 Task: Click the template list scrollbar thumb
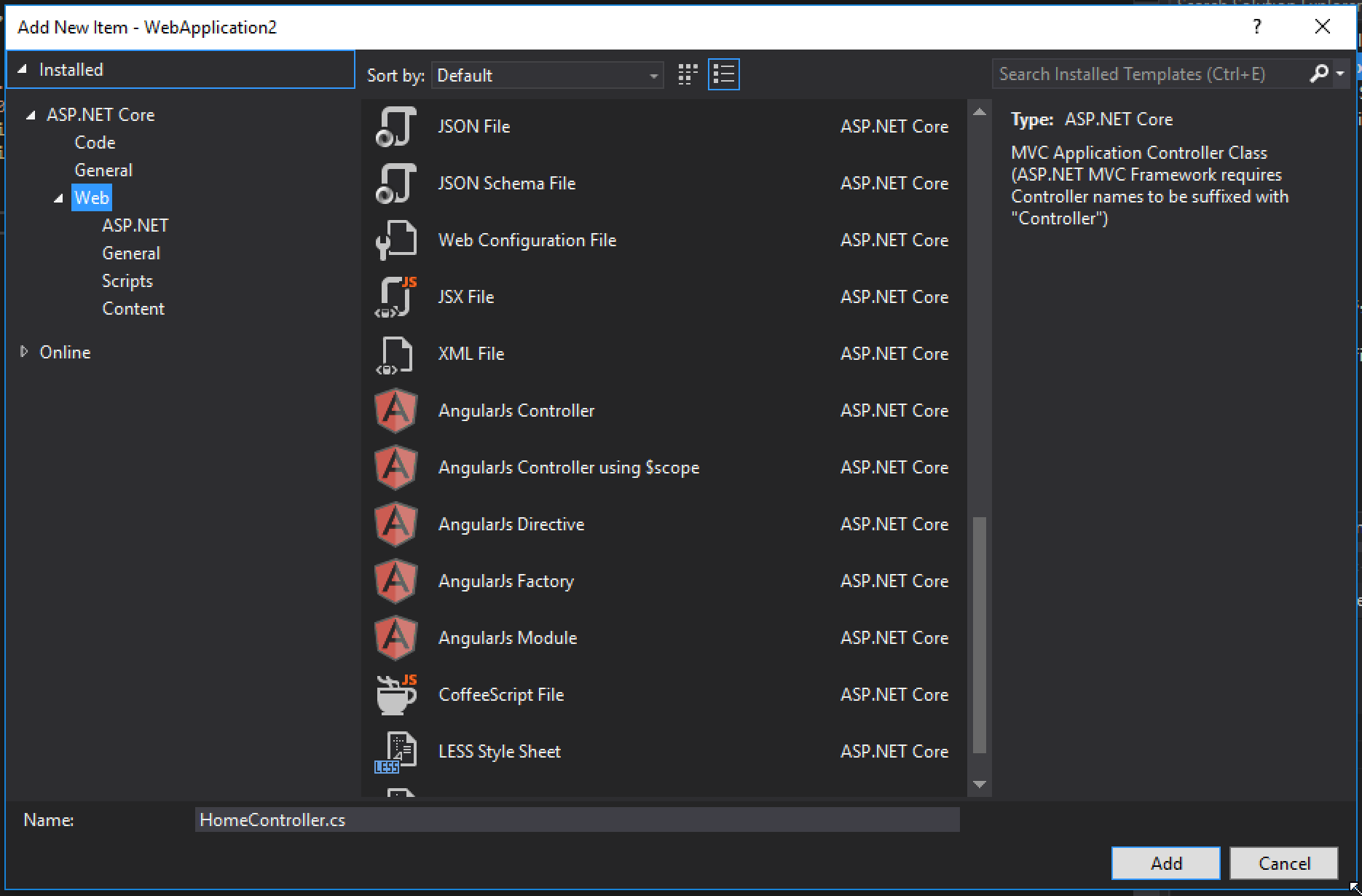tap(980, 634)
